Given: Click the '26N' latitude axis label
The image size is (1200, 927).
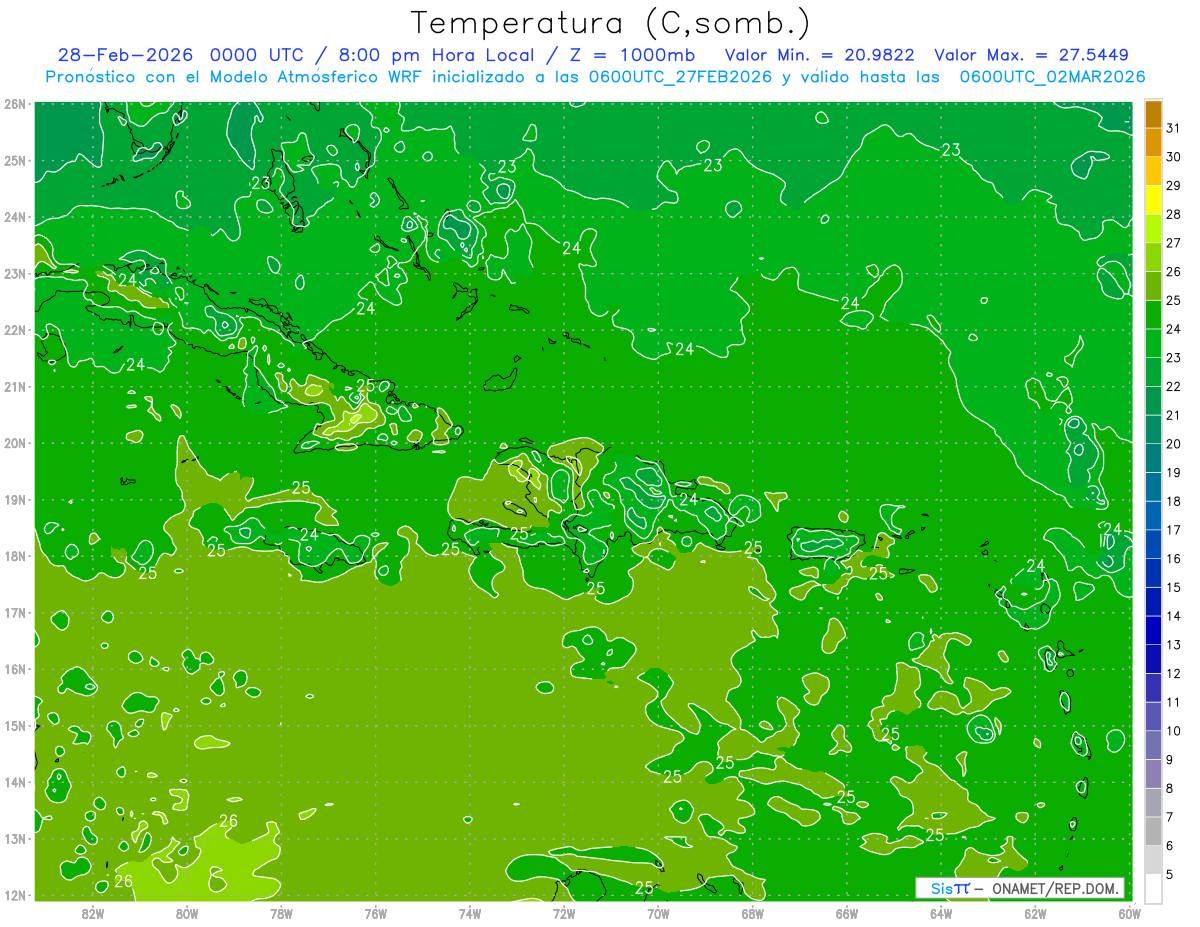Looking at the screenshot, I should tap(15, 104).
